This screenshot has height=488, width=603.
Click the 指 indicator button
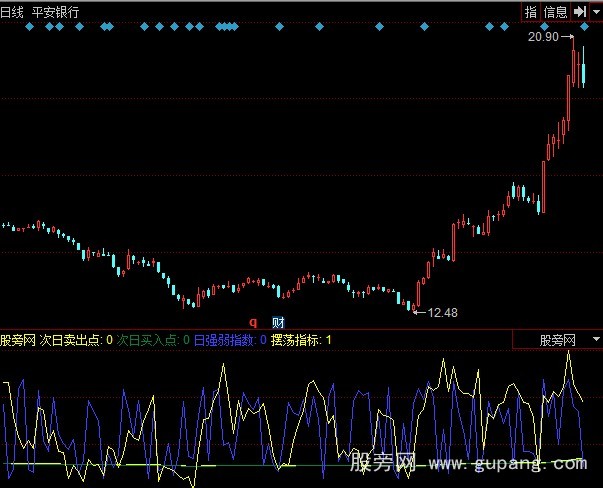click(531, 12)
